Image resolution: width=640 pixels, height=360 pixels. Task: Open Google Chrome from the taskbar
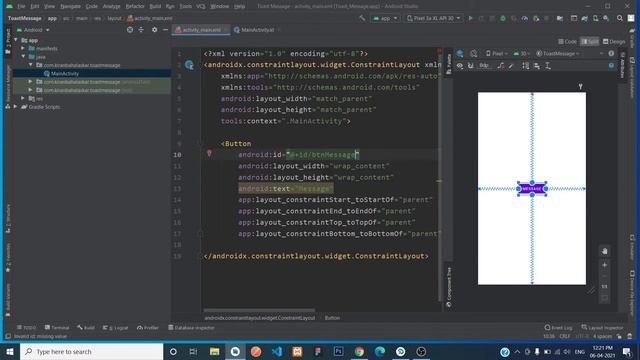tap(359, 351)
